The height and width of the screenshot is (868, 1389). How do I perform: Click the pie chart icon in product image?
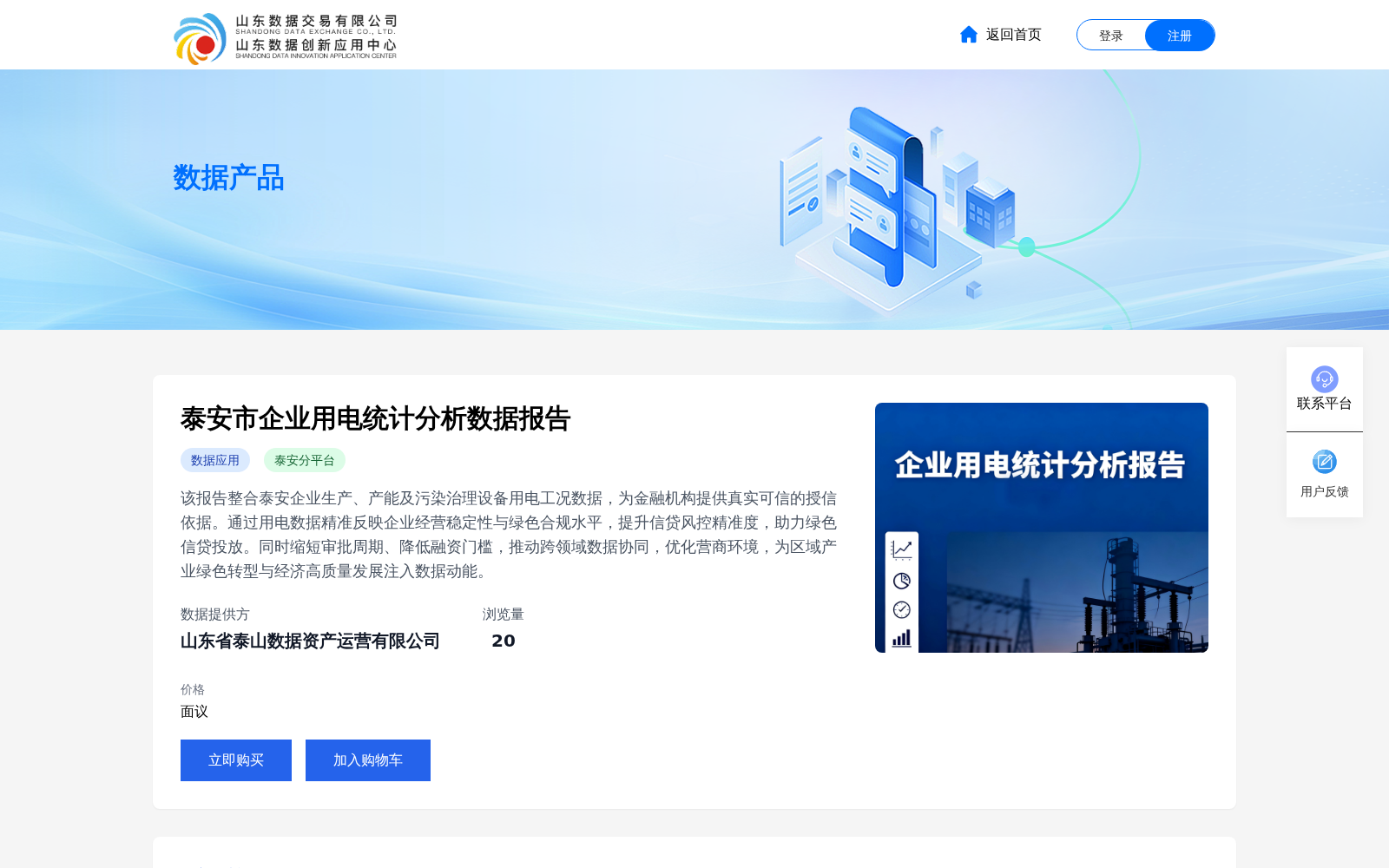point(902,581)
